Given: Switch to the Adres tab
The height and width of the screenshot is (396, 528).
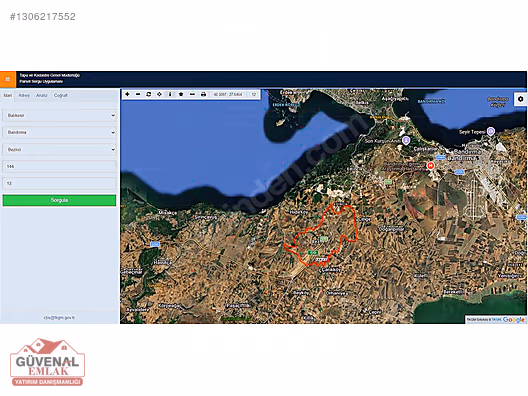Looking at the screenshot, I should 24,95.
